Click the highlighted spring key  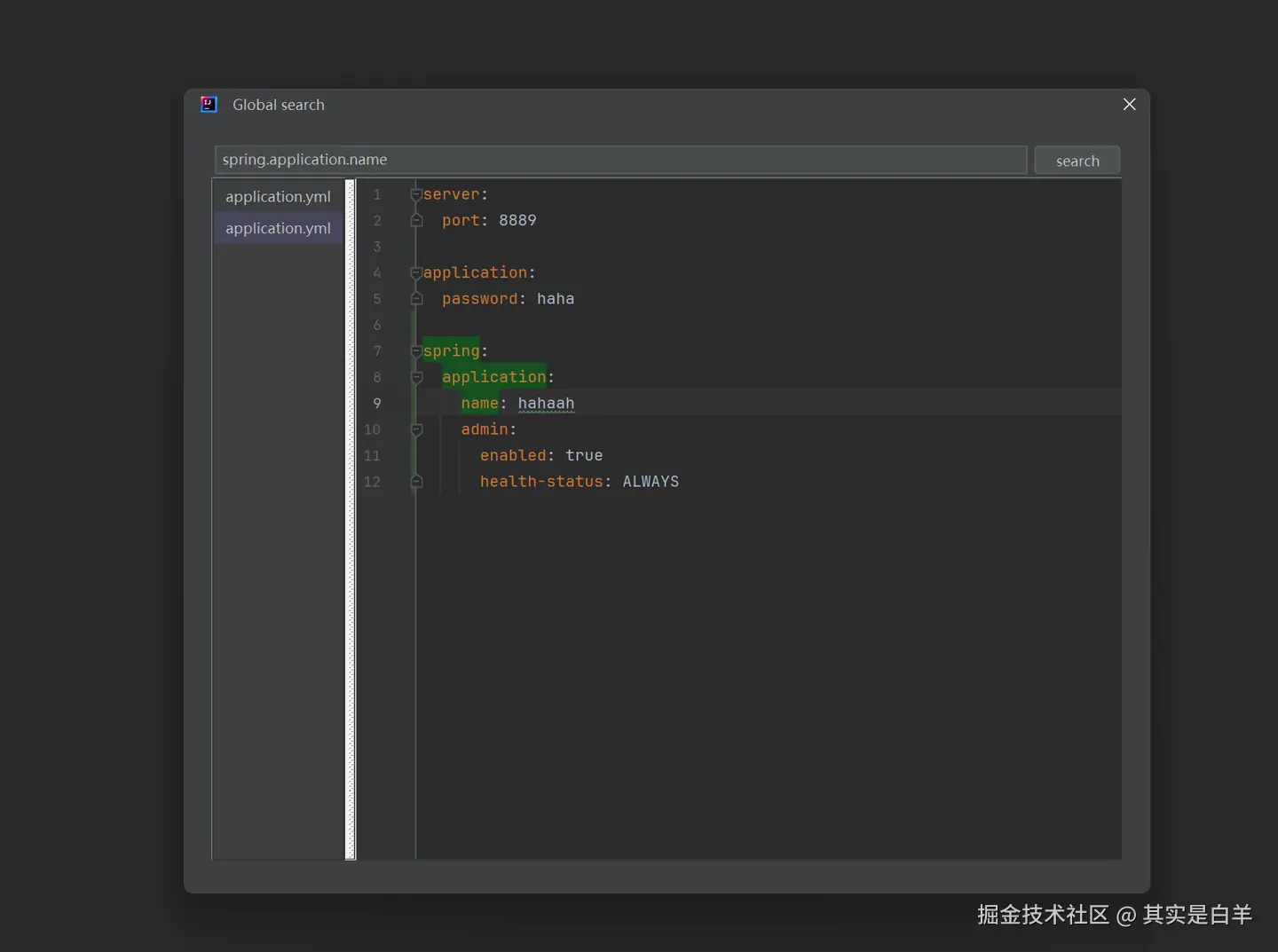coord(451,351)
